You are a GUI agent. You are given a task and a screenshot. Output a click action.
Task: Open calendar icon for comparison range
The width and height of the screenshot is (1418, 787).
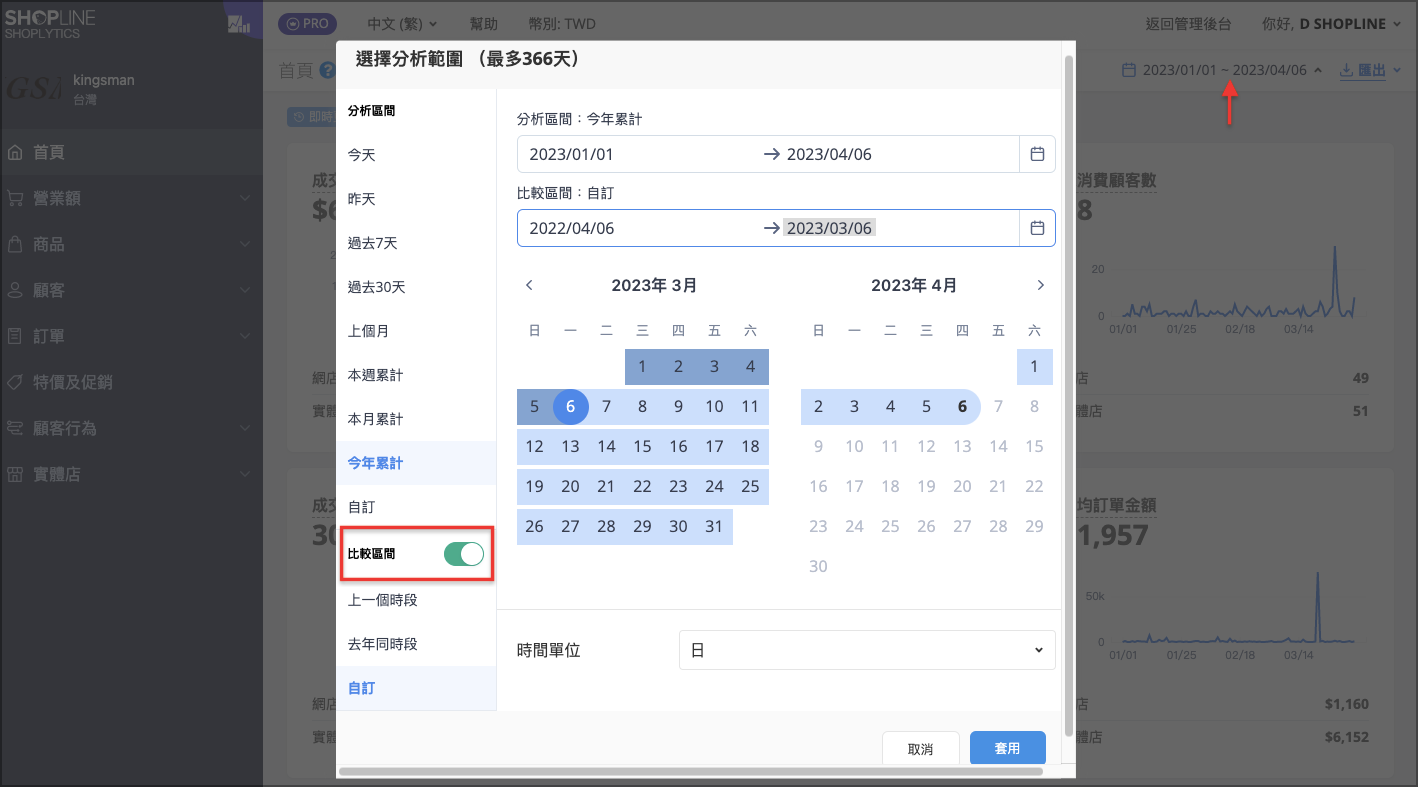(x=1037, y=228)
